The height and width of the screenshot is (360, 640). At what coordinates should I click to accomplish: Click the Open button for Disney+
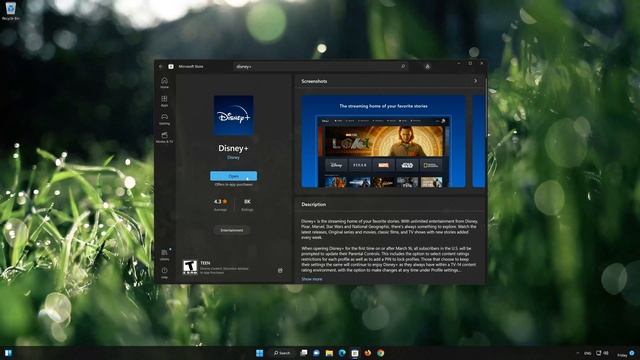pos(233,176)
